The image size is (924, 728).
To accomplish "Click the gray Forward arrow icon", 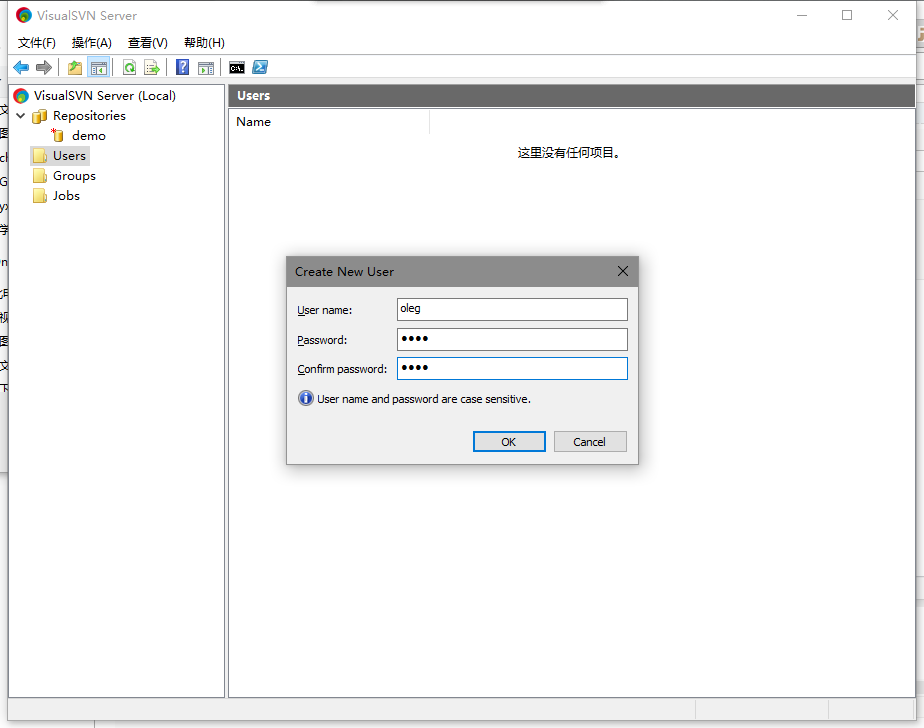I will click(44, 68).
